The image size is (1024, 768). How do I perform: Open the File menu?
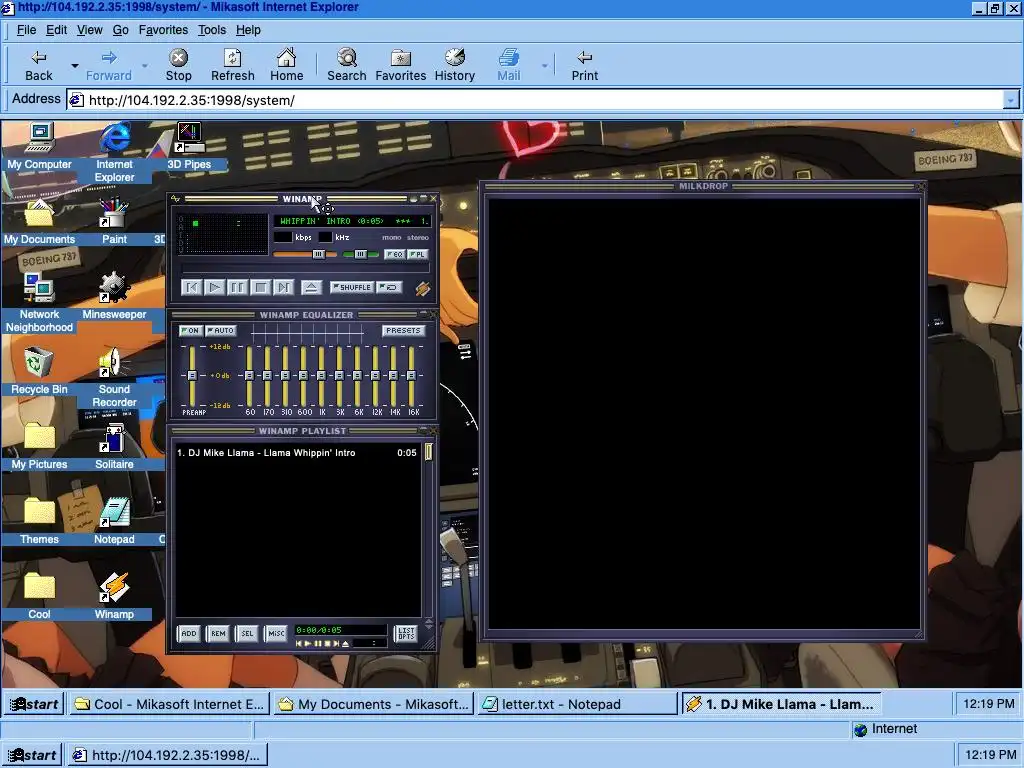click(x=26, y=30)
